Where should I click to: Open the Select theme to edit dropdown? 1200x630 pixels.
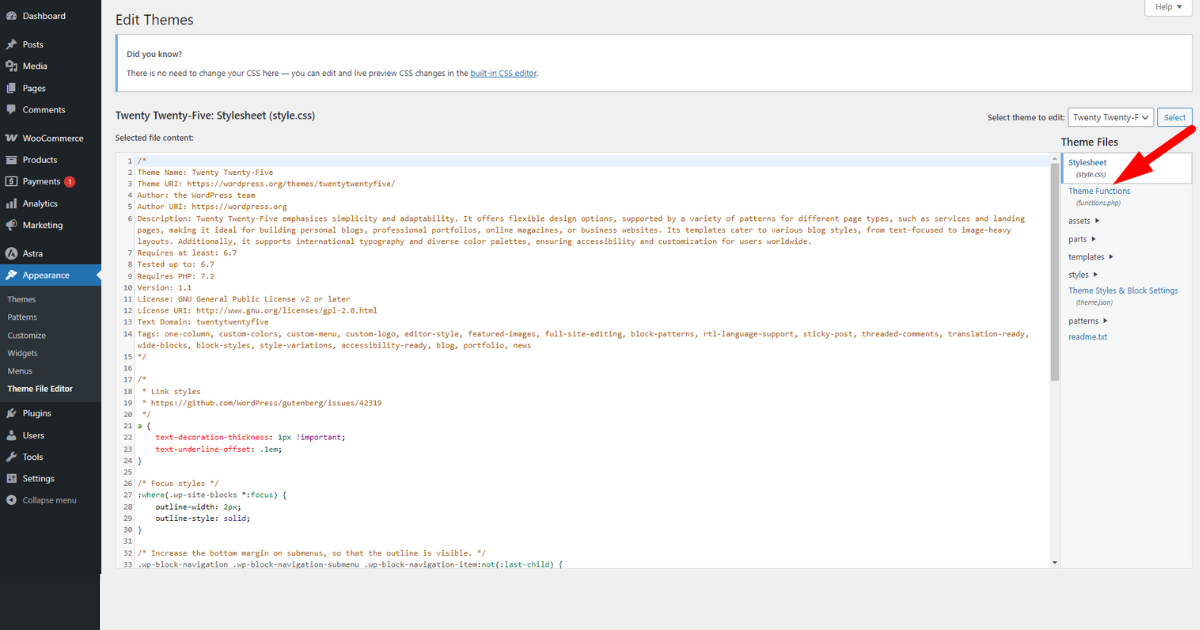pyautogui.click(x=1110, y=117)
